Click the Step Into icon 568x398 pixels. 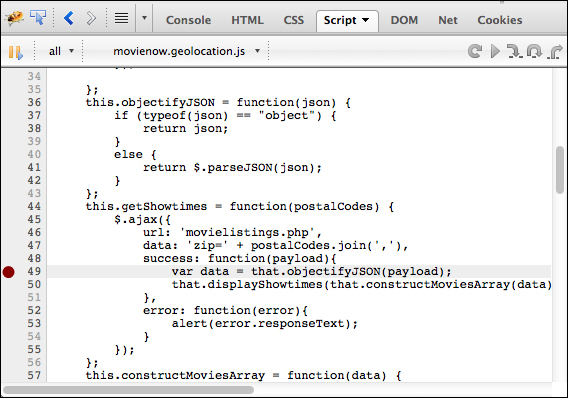click(514, 51)
